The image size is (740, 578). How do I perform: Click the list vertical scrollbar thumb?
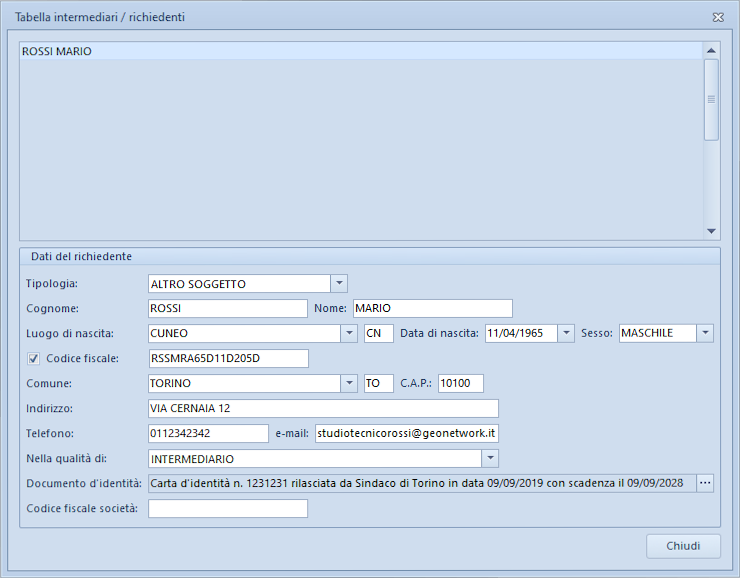(x=711, y=100)
